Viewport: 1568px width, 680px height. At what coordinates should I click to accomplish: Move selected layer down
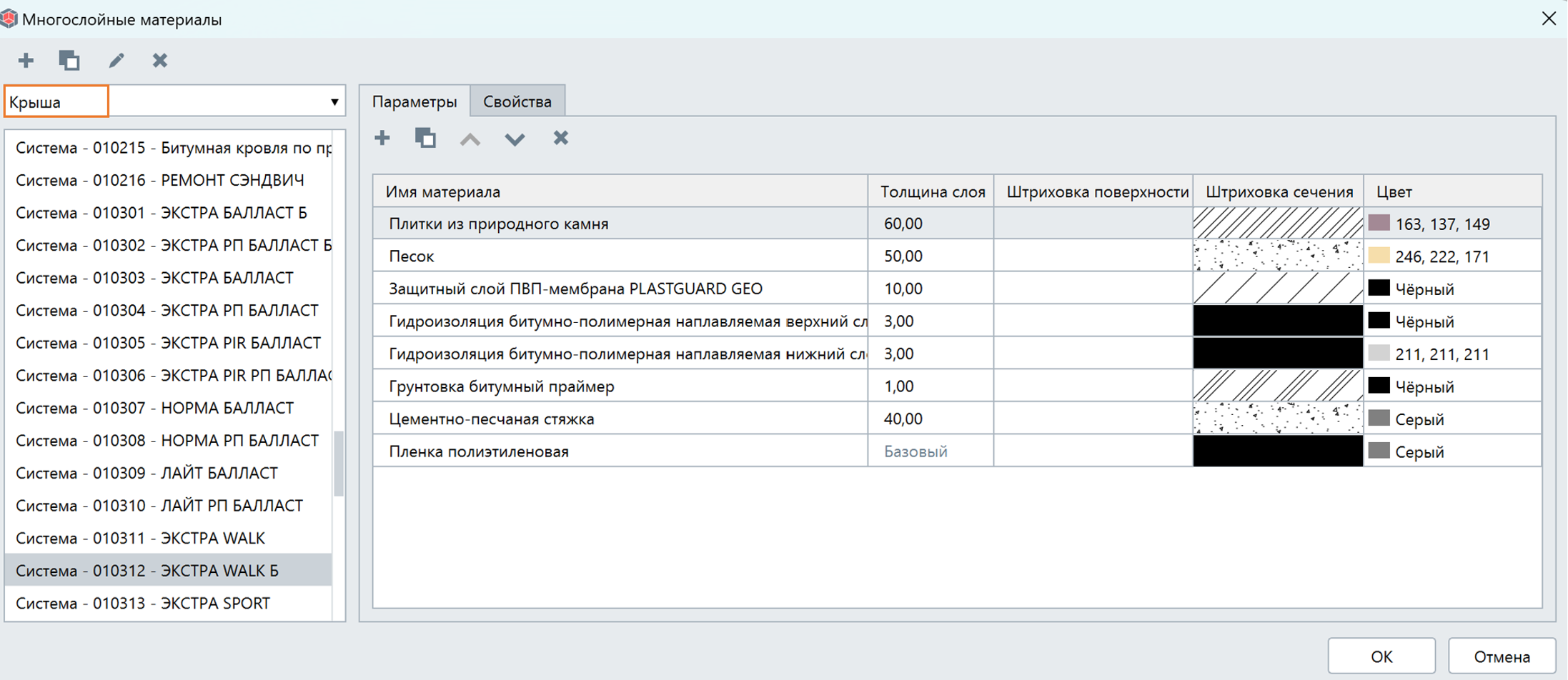pyautogui.click(x=515, y=139)
